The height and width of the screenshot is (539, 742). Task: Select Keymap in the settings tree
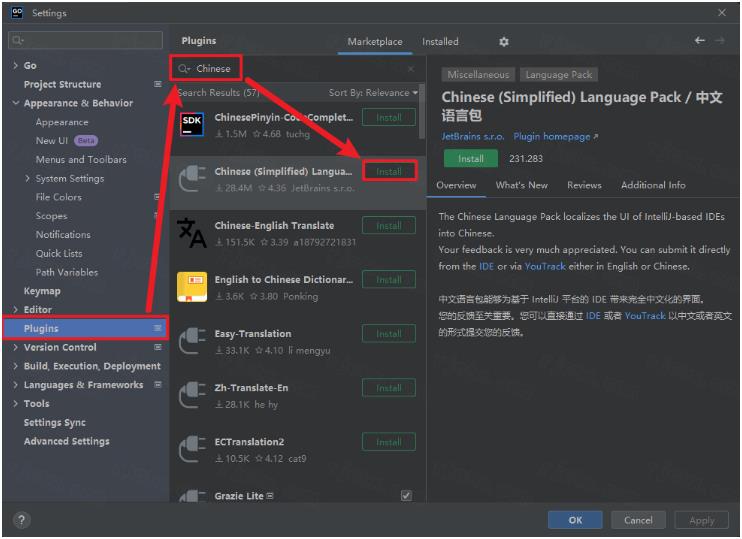click(x=42, y=291)
